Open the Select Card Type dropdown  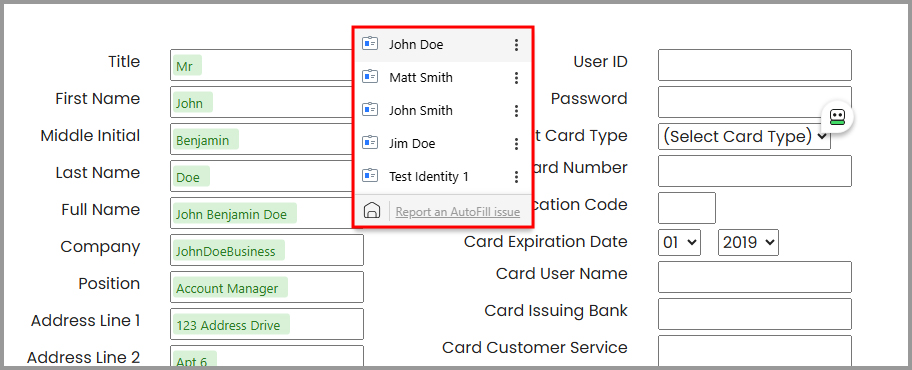pyautogui.click(x=744, y=136)
